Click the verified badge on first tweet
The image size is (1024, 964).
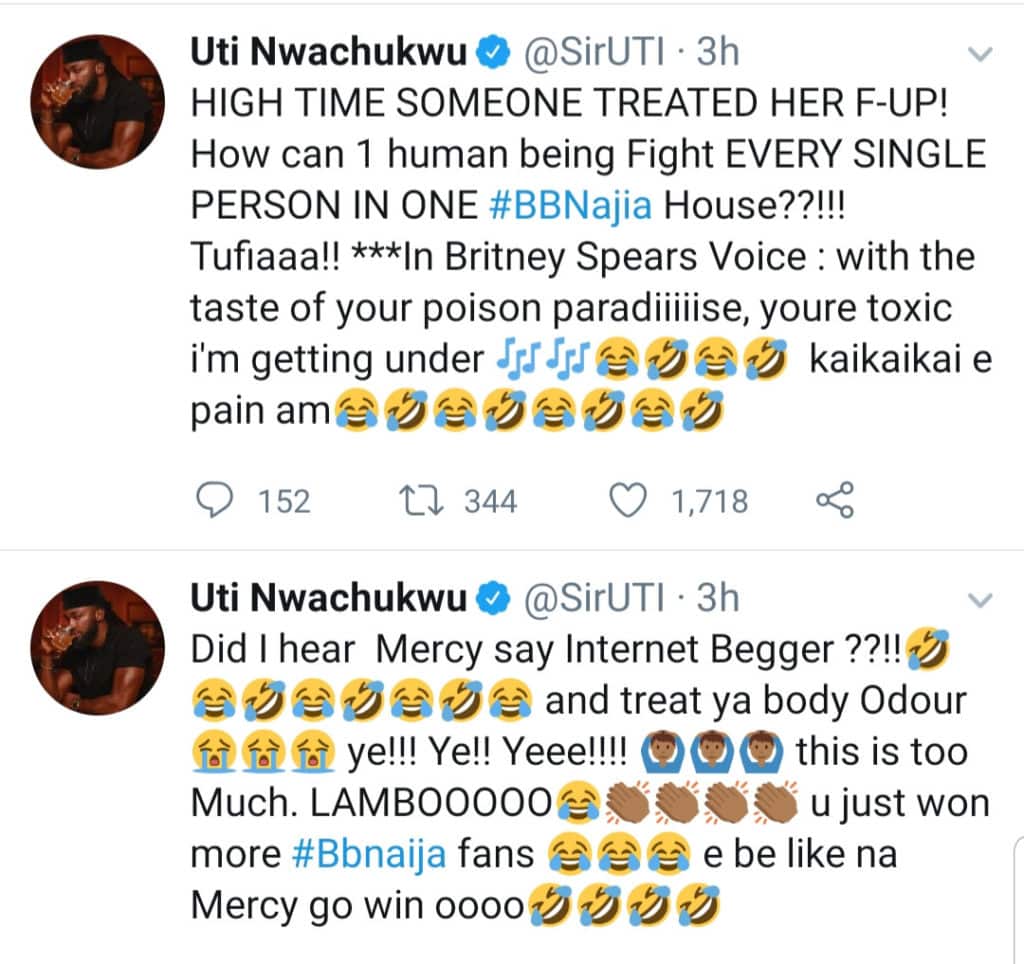click(494, 53)
